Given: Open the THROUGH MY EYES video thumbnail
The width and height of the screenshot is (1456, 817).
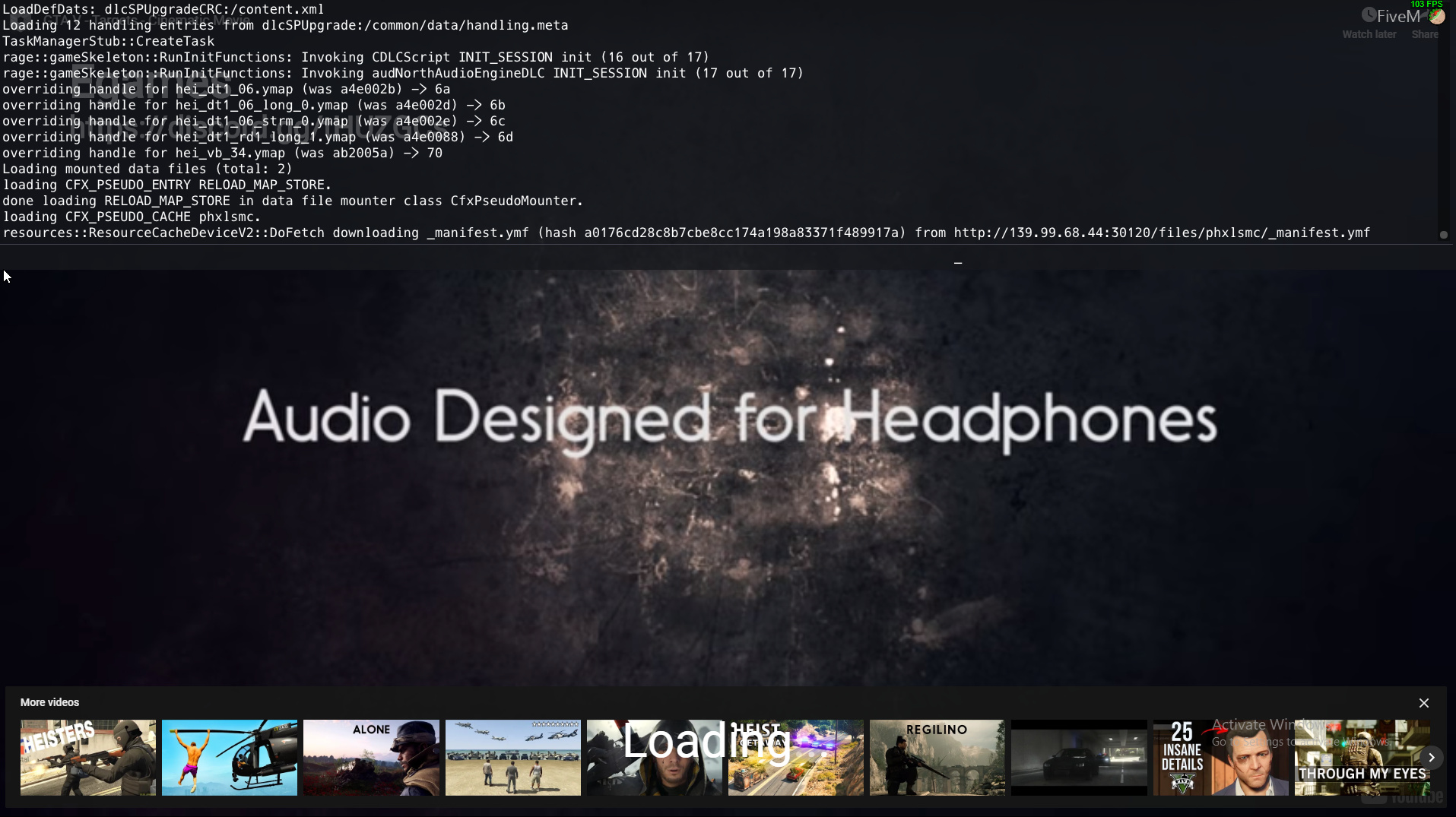Looking at the screenshot, I should click(1361, 757).
